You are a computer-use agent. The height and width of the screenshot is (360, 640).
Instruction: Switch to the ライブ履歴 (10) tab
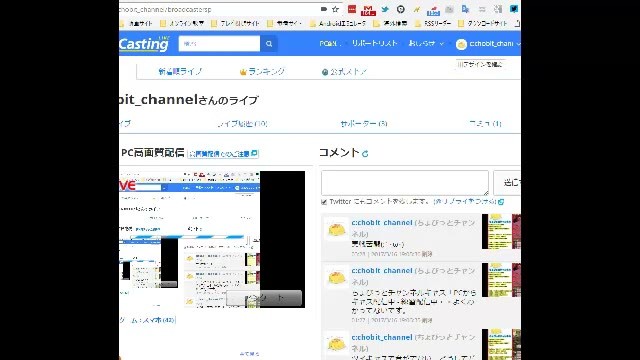click(243, 124)
